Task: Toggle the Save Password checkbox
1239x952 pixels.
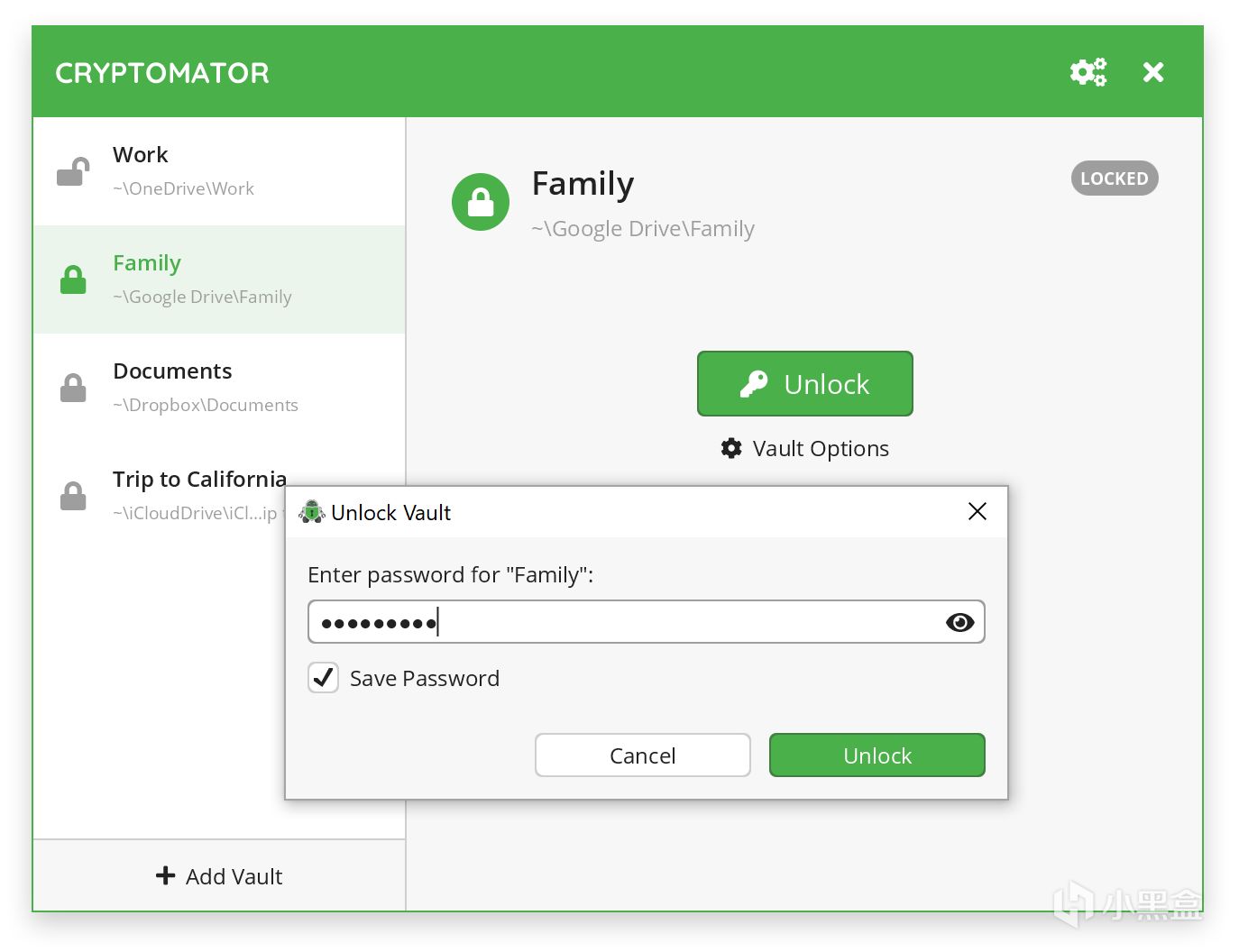Action: (x=324, y=678)
